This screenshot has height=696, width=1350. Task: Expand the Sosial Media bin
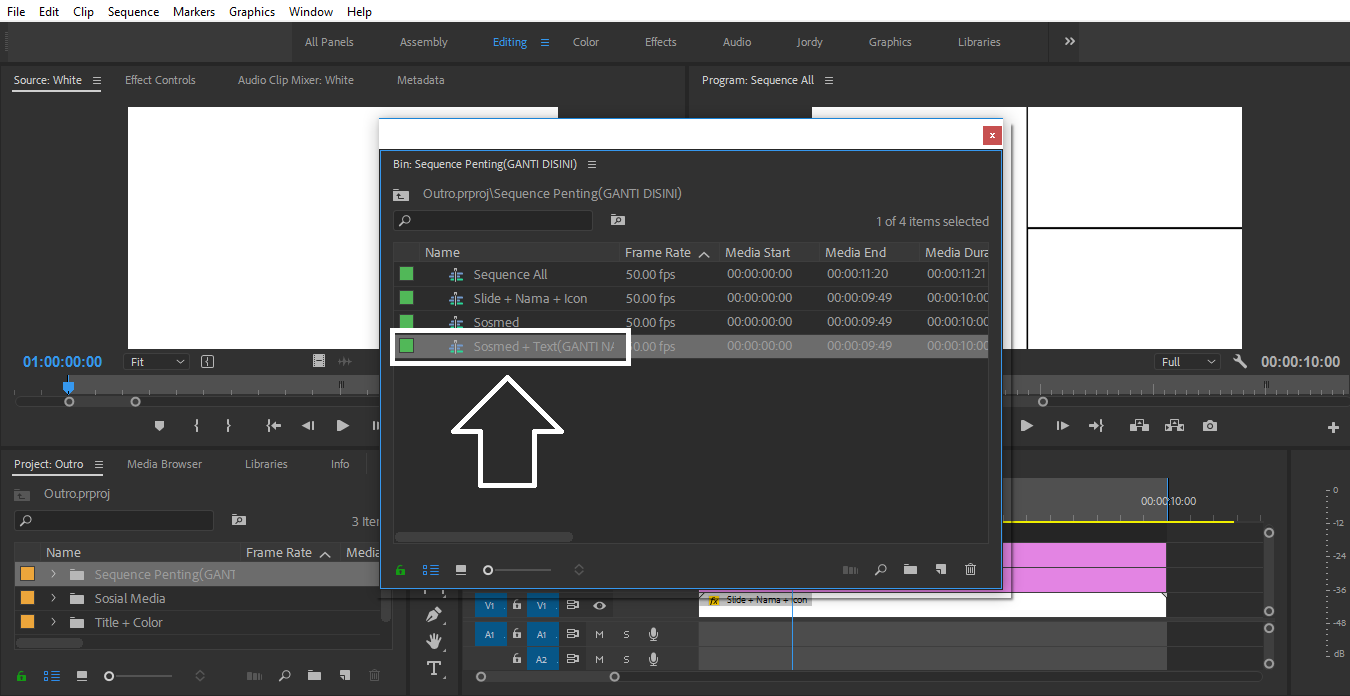(x=53, y=598)
